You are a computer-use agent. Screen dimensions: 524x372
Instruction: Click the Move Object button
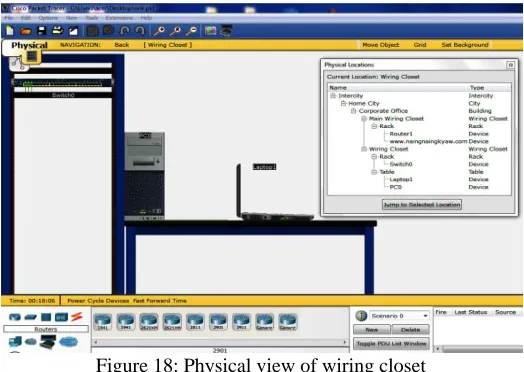pyautogui.click(x=381, y=45)
